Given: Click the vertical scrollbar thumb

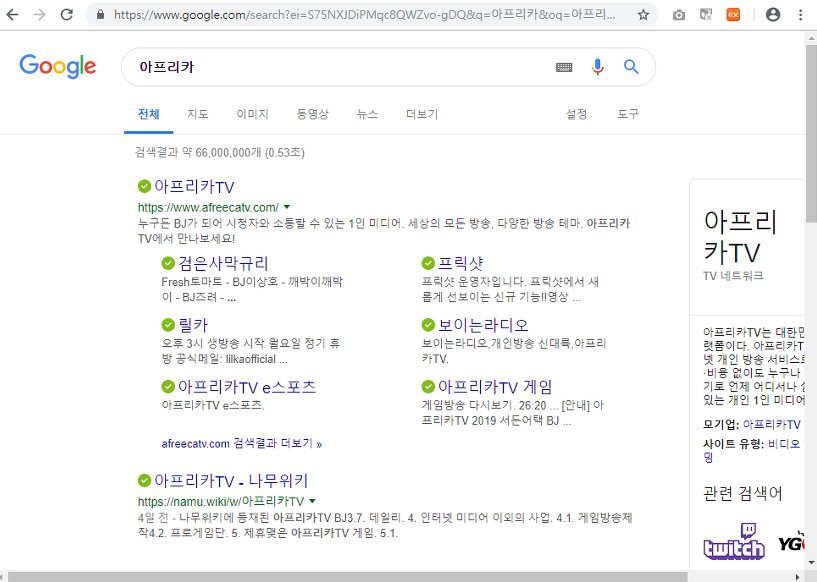Looking at the screenshot, I should (811, 133).
